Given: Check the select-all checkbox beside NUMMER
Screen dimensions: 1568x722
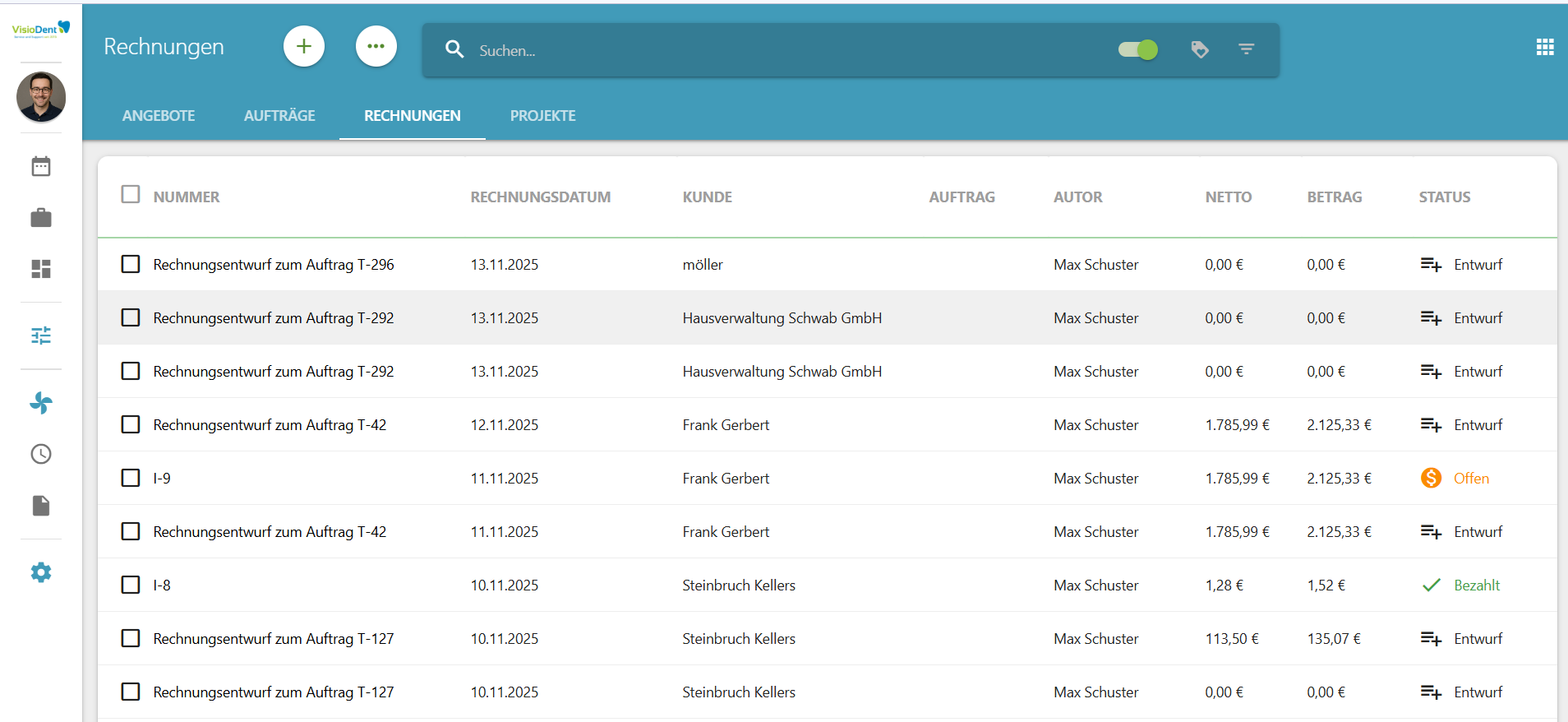Looking at the screenshot, I should click(131, 195).
